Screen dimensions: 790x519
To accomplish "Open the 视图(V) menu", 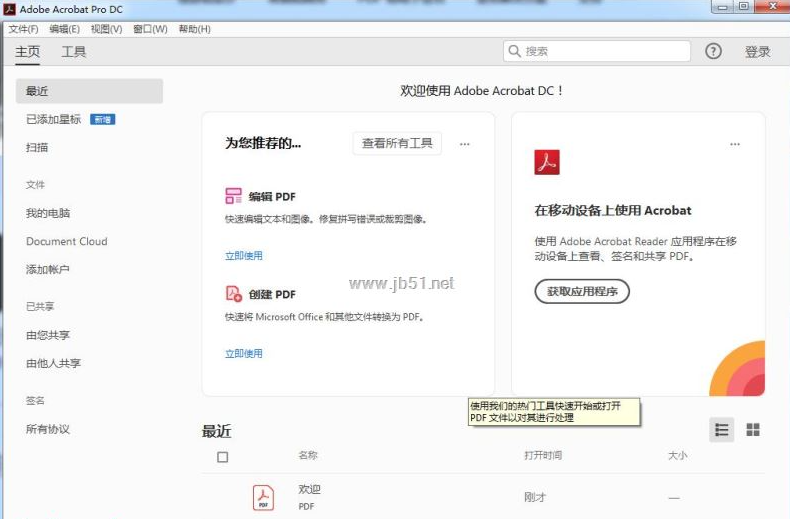I will 106,29.
